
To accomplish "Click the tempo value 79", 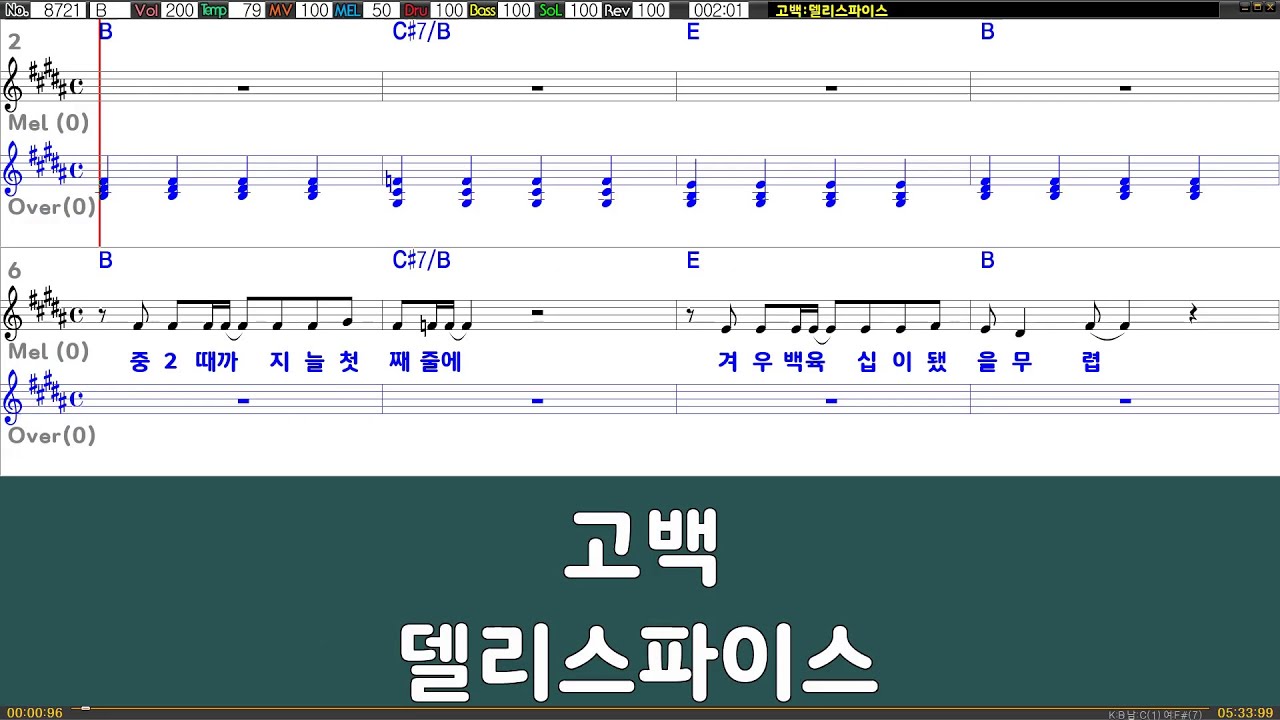I will [x=247, y=10].
